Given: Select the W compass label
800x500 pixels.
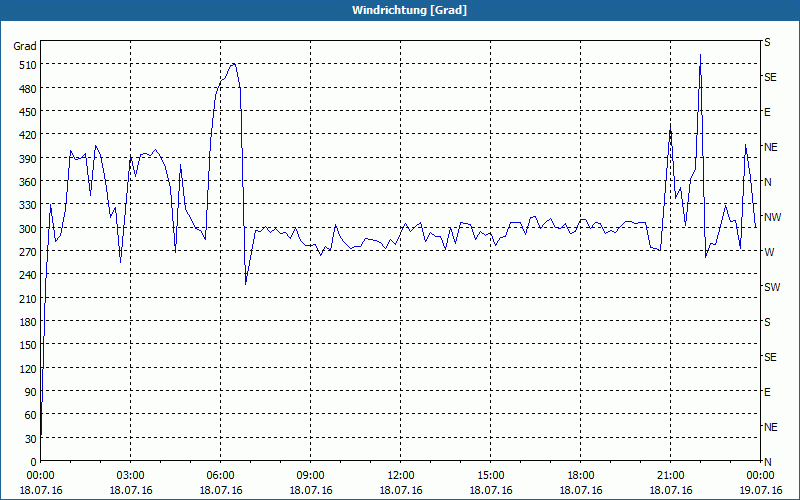Looking at the screenshot, I should coord(769,252).
